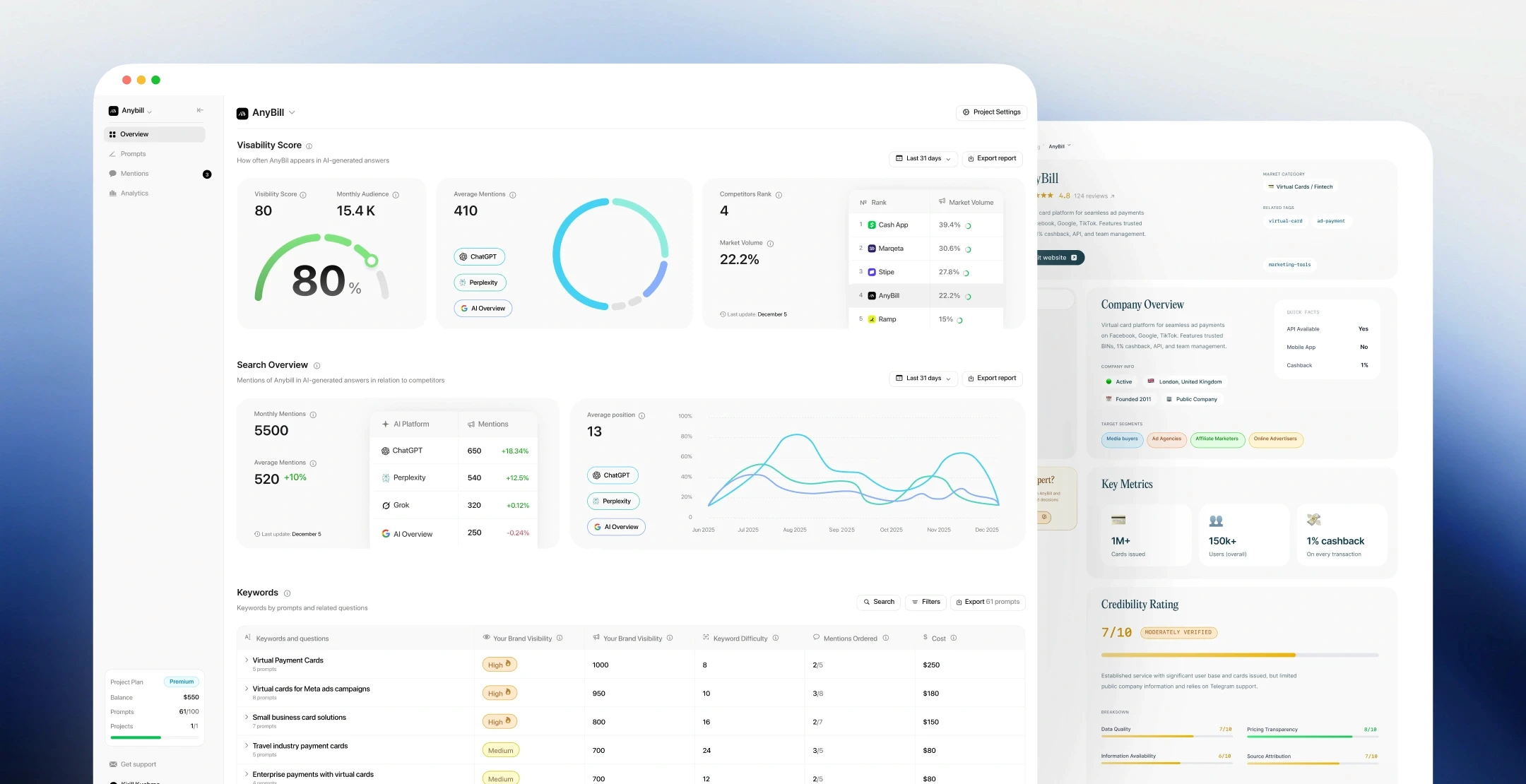Go to Analytics in the sidebar
Screen dimensions: 1526x784
[x=134, y=194]
